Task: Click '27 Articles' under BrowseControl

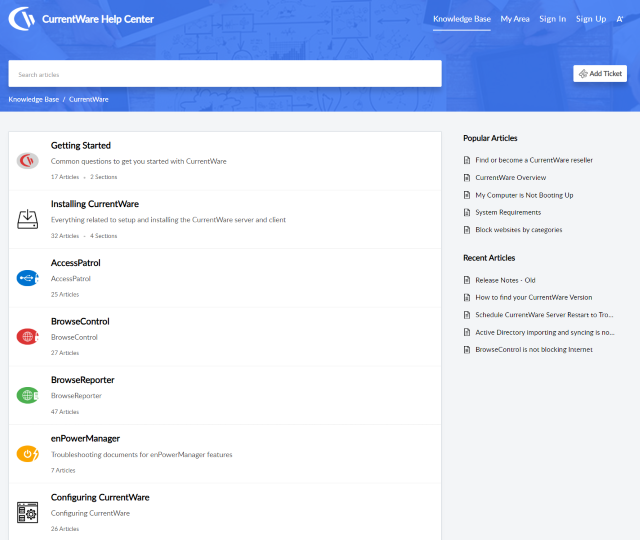Action: pyautogui.click(x=65, y=353)
